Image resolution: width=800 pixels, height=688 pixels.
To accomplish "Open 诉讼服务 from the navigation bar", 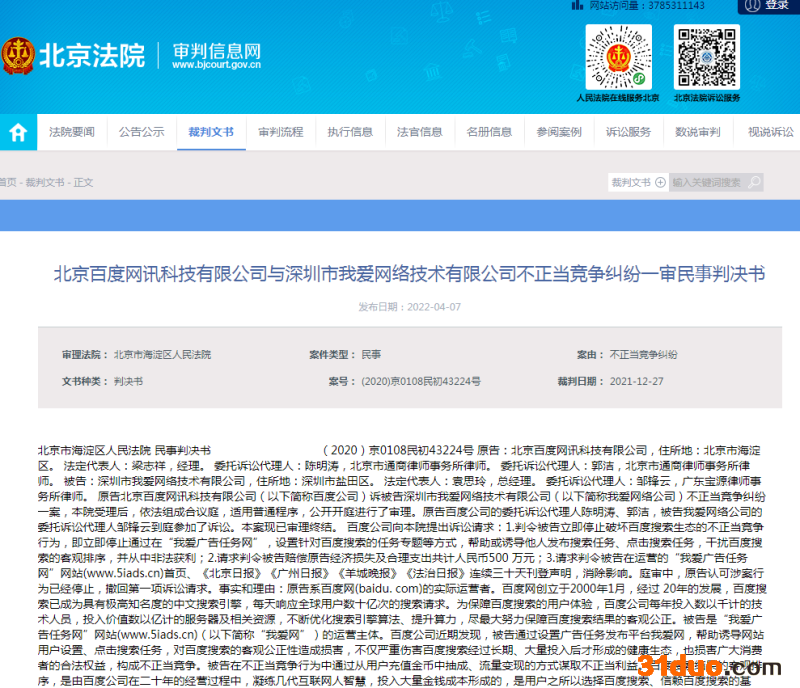I will click(628, 132).
